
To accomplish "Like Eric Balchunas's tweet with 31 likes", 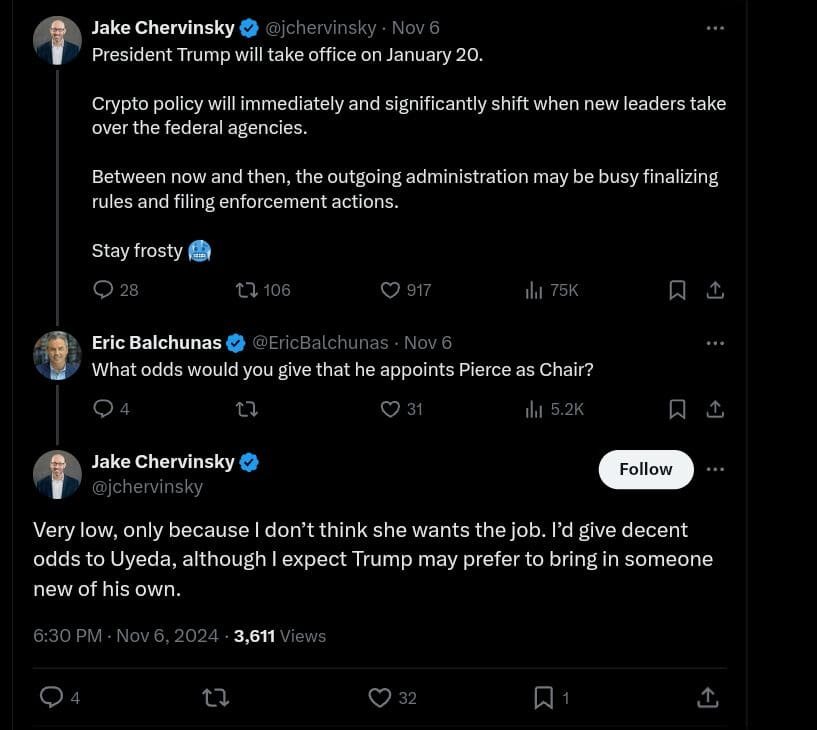I will click(x=391, y=408).
